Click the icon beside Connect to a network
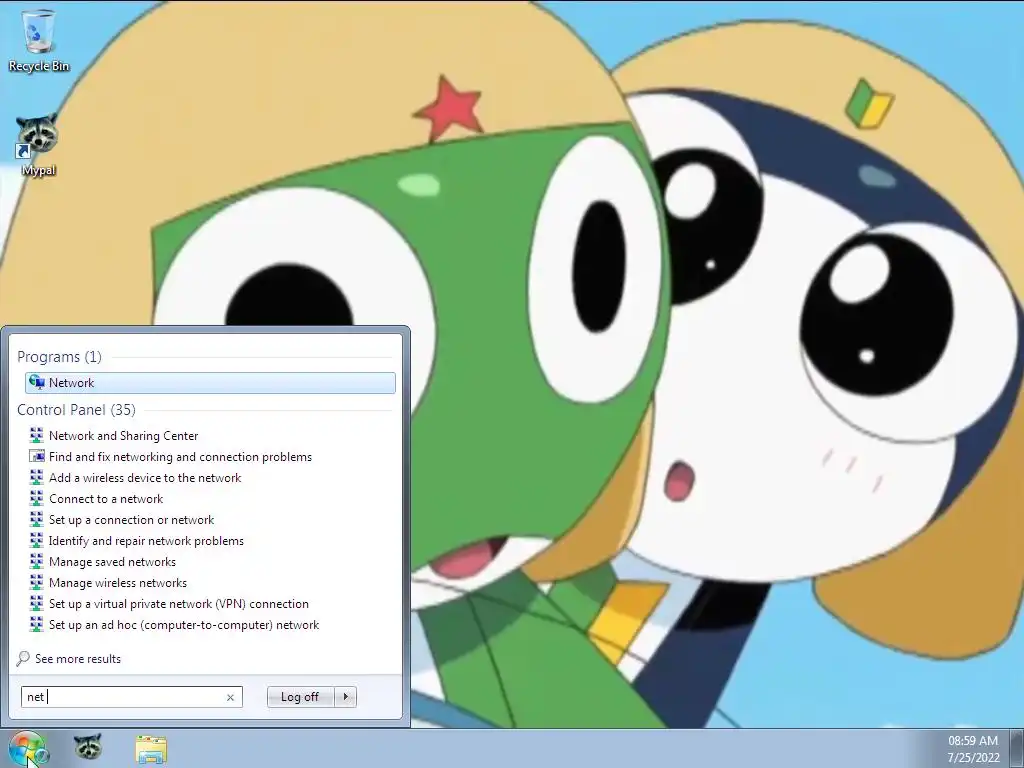Screen dimensions: 1024x768 point(37,498)
